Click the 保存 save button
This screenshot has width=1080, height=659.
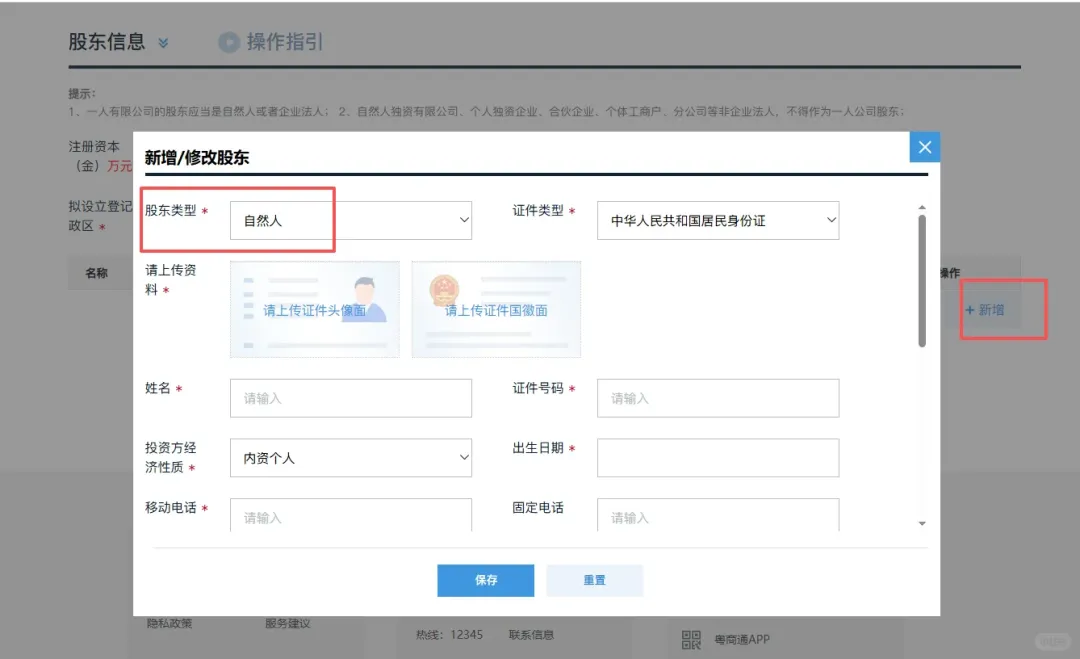click(x=485, y=580)
